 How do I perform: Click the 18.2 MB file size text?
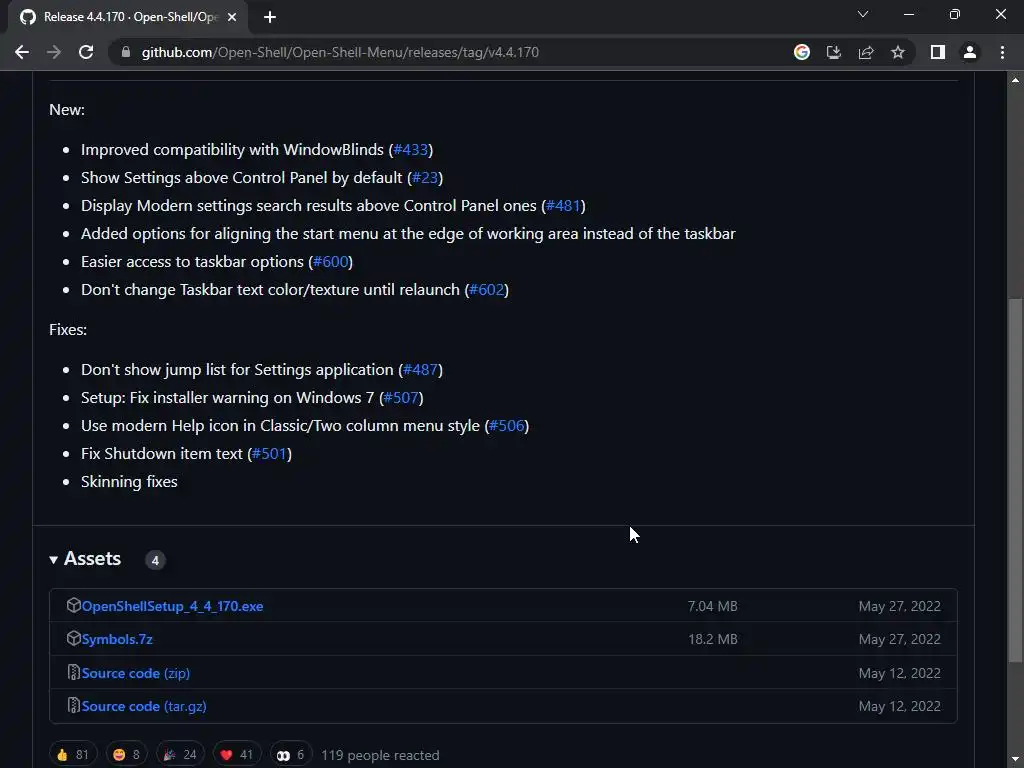712,639
